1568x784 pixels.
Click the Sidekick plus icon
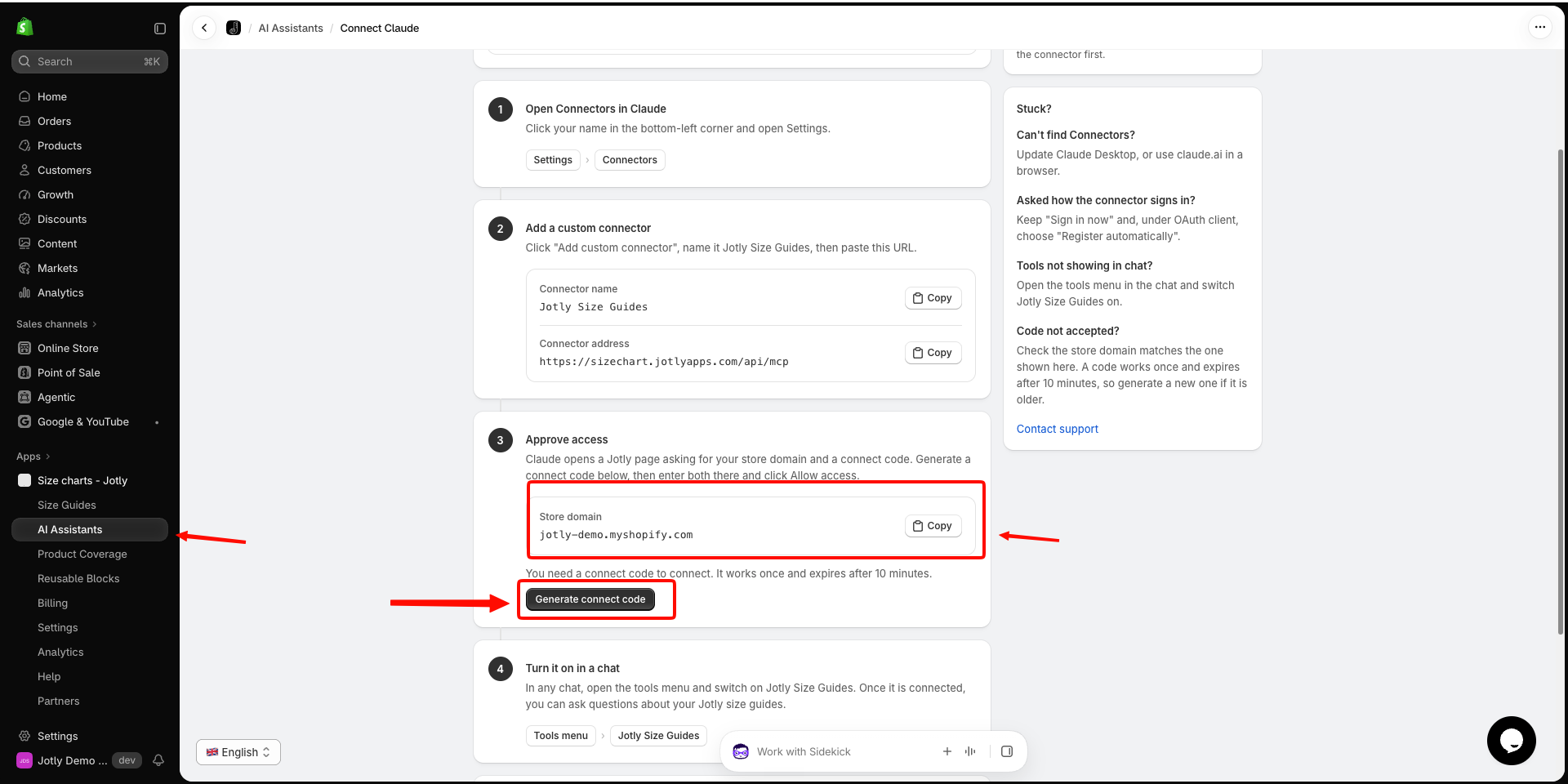947,751
